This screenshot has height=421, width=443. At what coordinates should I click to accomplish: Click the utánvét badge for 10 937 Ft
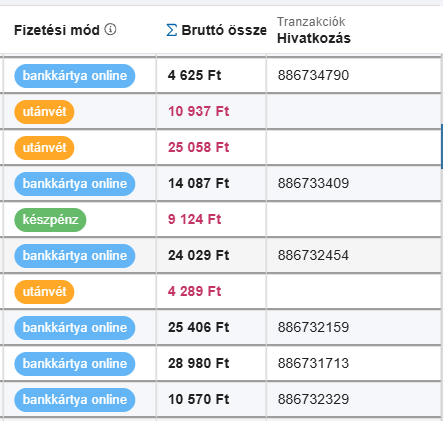[44, 112]
